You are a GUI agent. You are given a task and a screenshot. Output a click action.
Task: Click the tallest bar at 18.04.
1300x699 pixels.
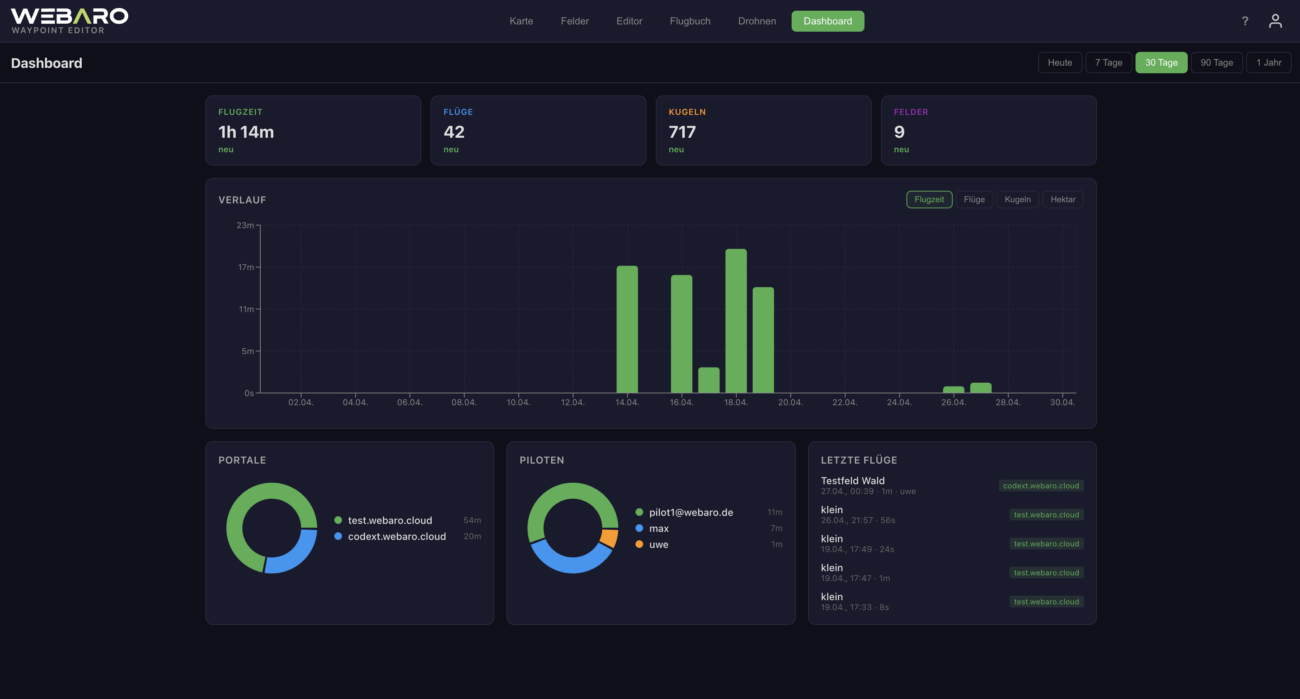point(736,321)
